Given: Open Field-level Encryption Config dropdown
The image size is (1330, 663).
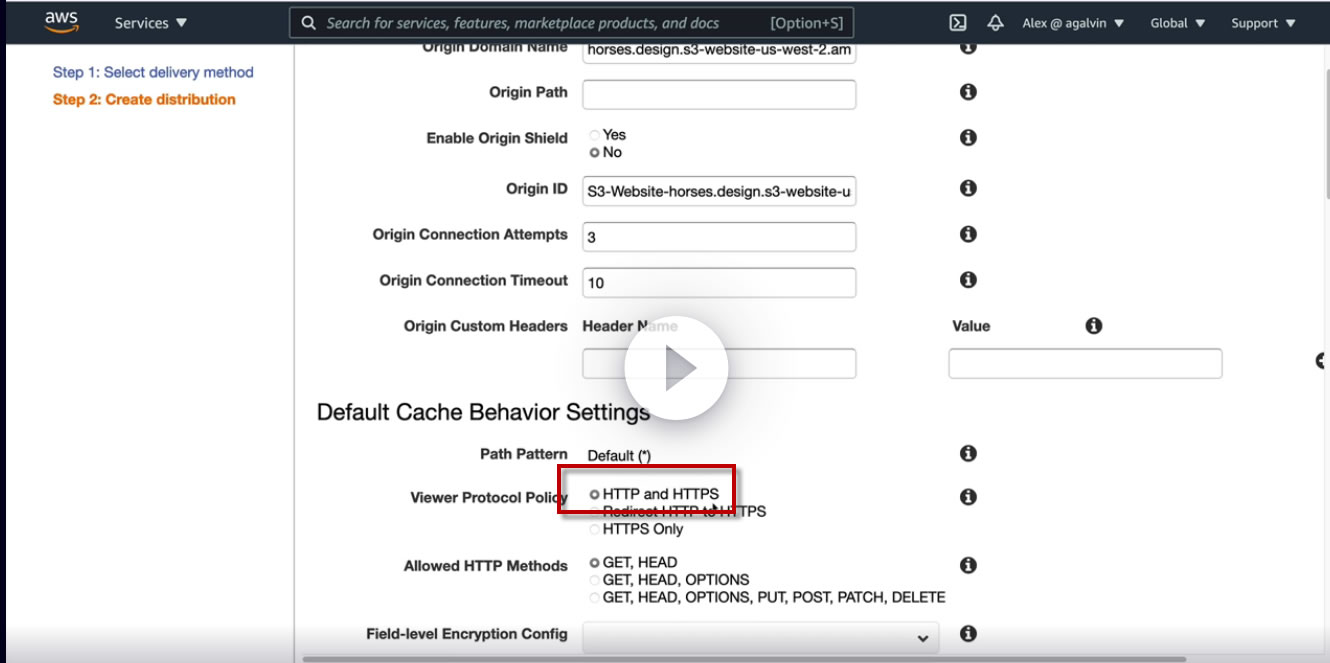Looking at the screenshot, I should pos(761,637).
